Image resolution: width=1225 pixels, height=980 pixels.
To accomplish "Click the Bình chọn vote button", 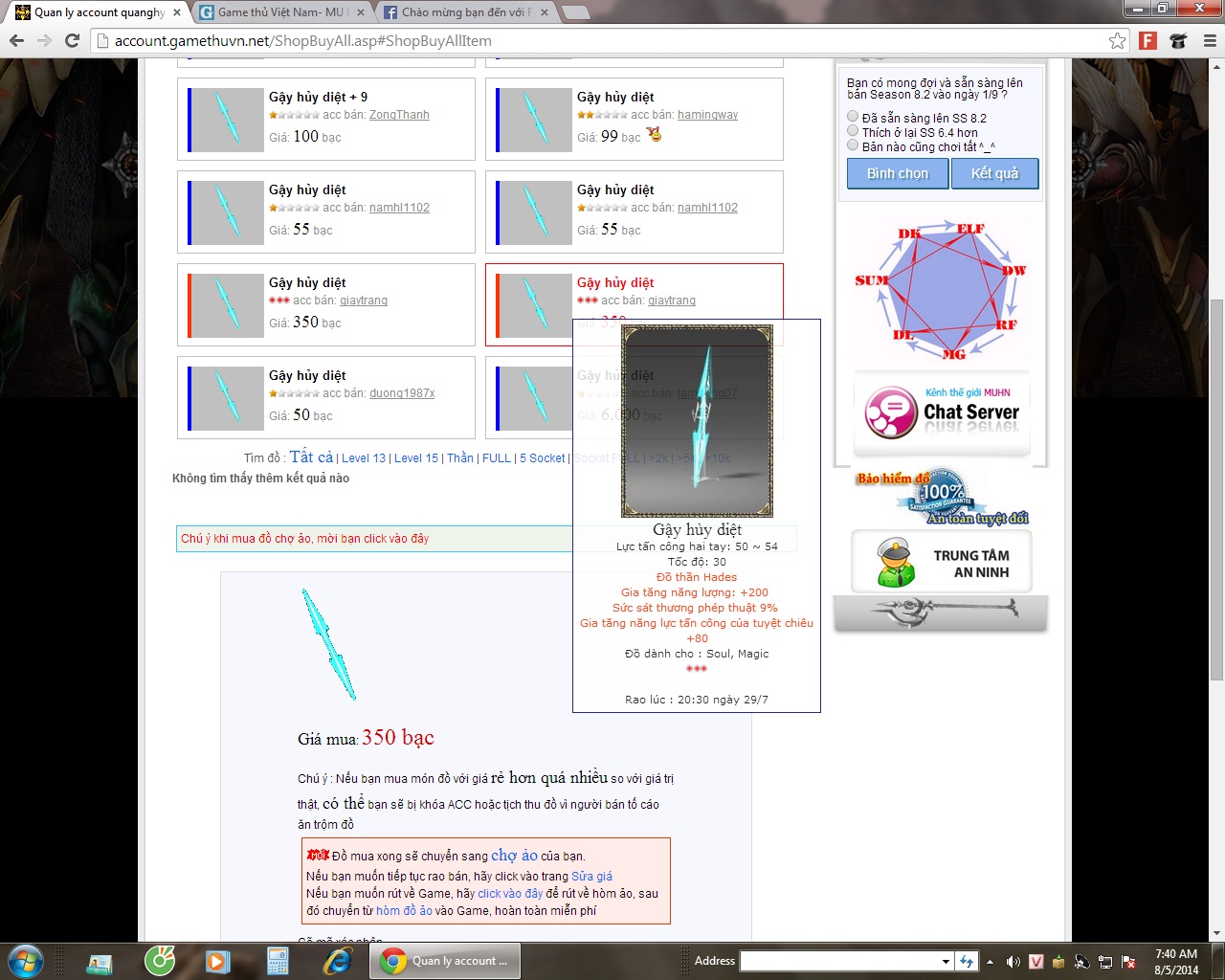I will (x=898, y=173).
